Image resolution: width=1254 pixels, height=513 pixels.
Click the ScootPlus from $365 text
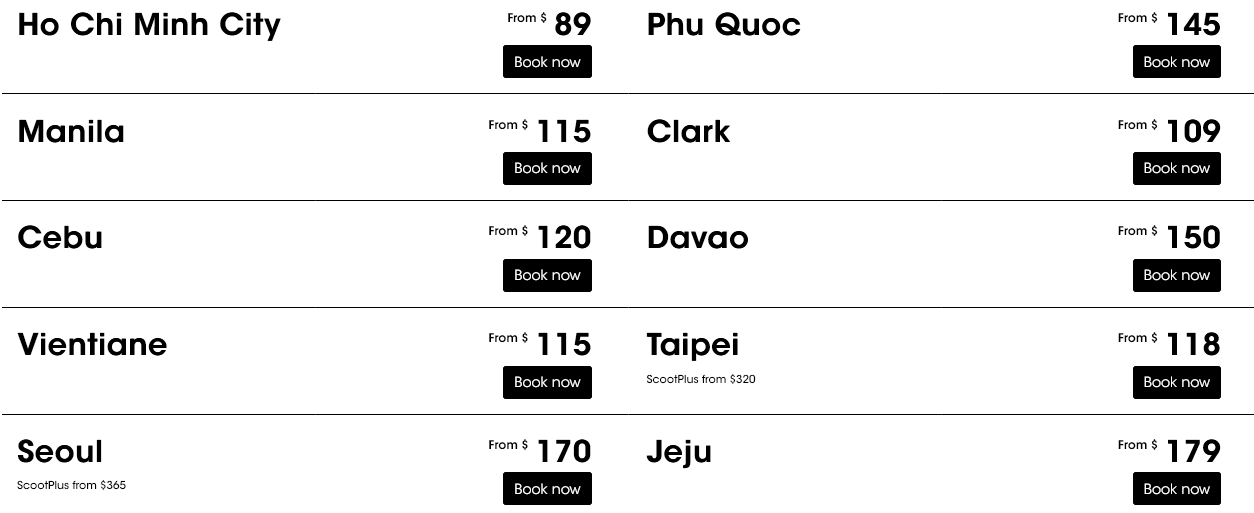coord(71,486)
